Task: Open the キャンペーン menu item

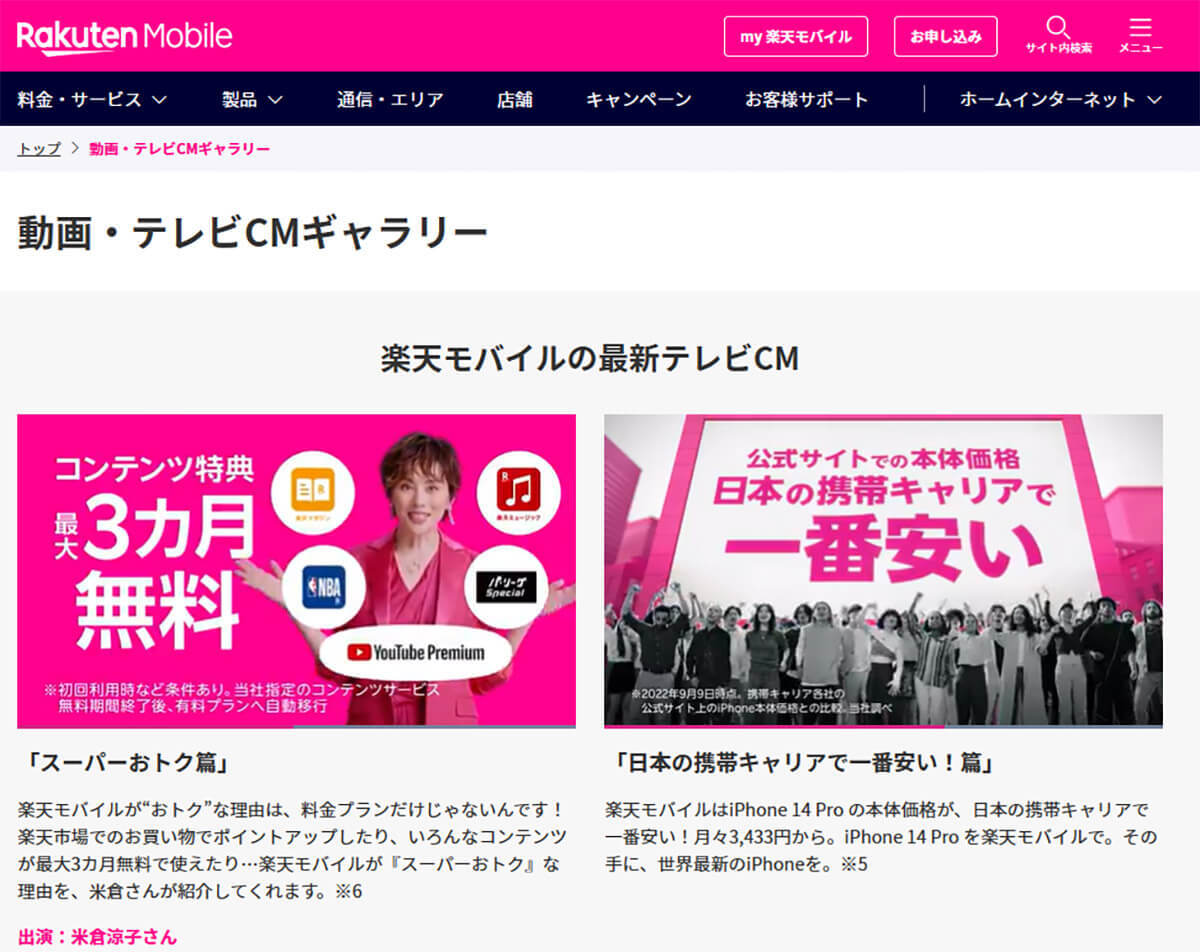Action: coord(638,99)
